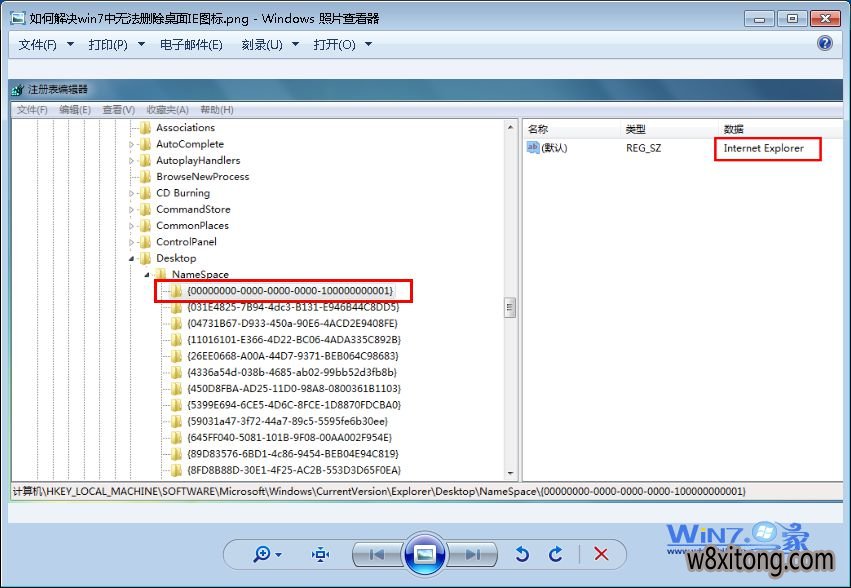Open the dropdown arrow beside 刻录(U)
Image resolution: width=851 pixels, height=588 pixels.
[x=295, y=43]
